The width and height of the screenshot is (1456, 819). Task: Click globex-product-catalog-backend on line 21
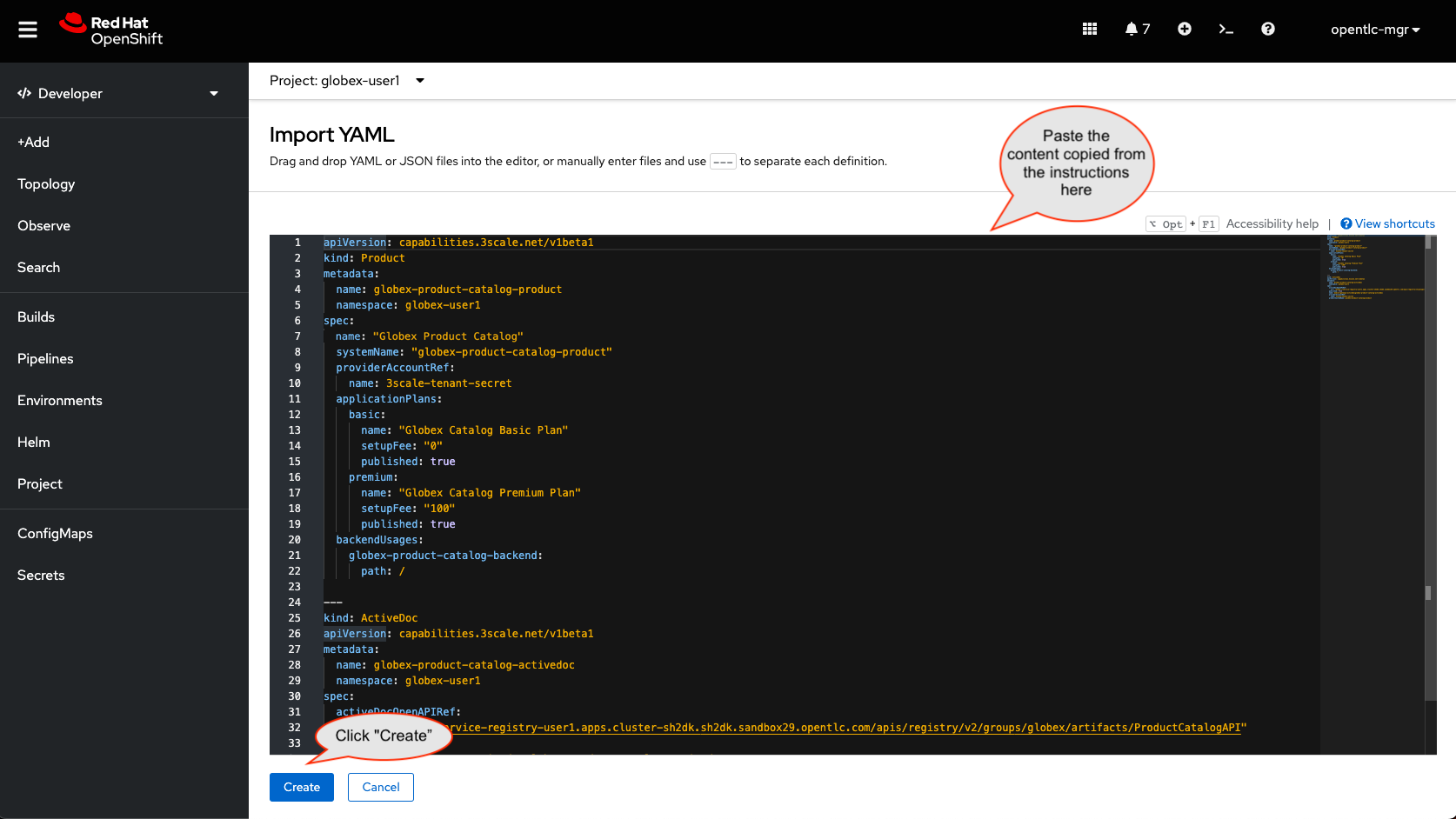[x=445, y=556]
